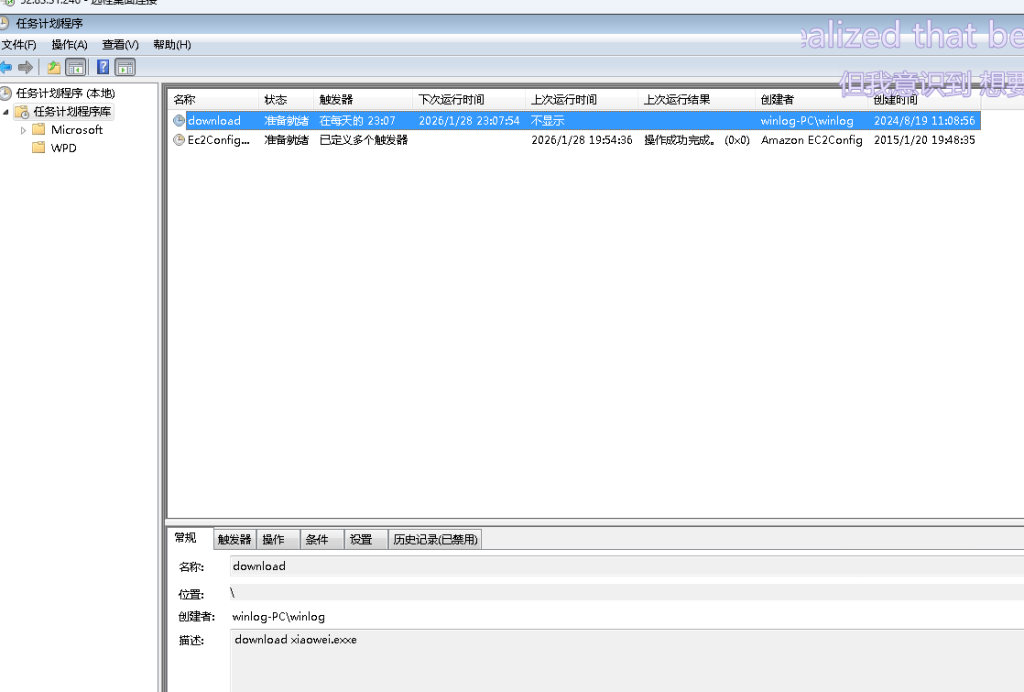The image size is (1024, 692).
Task: Open Help via the question mark icon
Action: click(103, 67)
